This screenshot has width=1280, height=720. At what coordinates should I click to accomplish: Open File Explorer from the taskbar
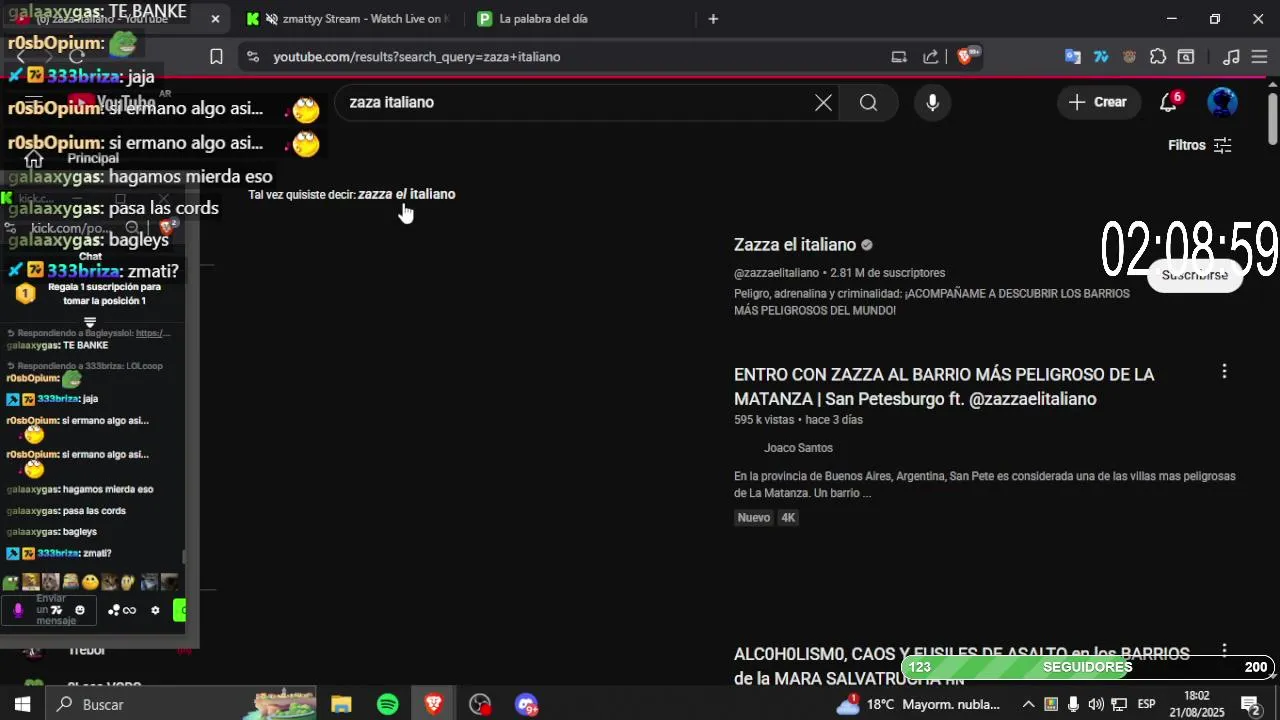[341, 705]
